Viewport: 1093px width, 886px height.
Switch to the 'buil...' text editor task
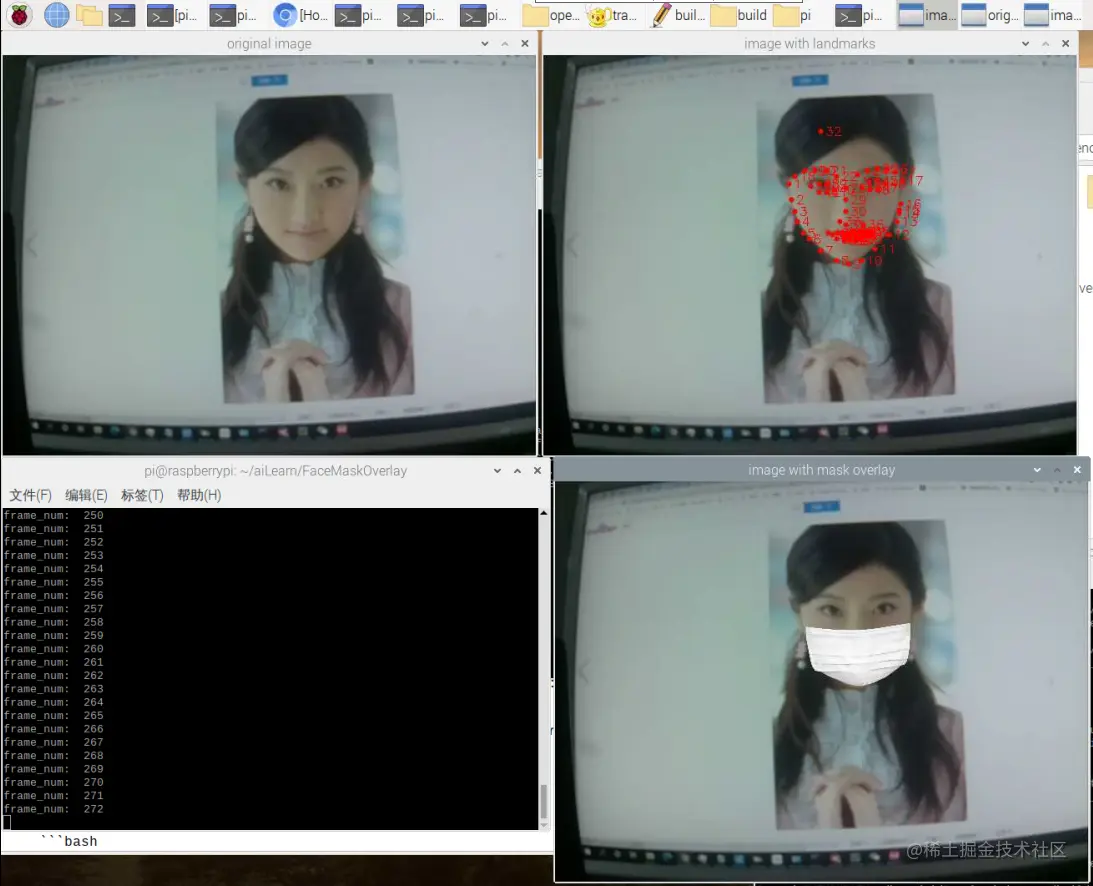[677, 15]
